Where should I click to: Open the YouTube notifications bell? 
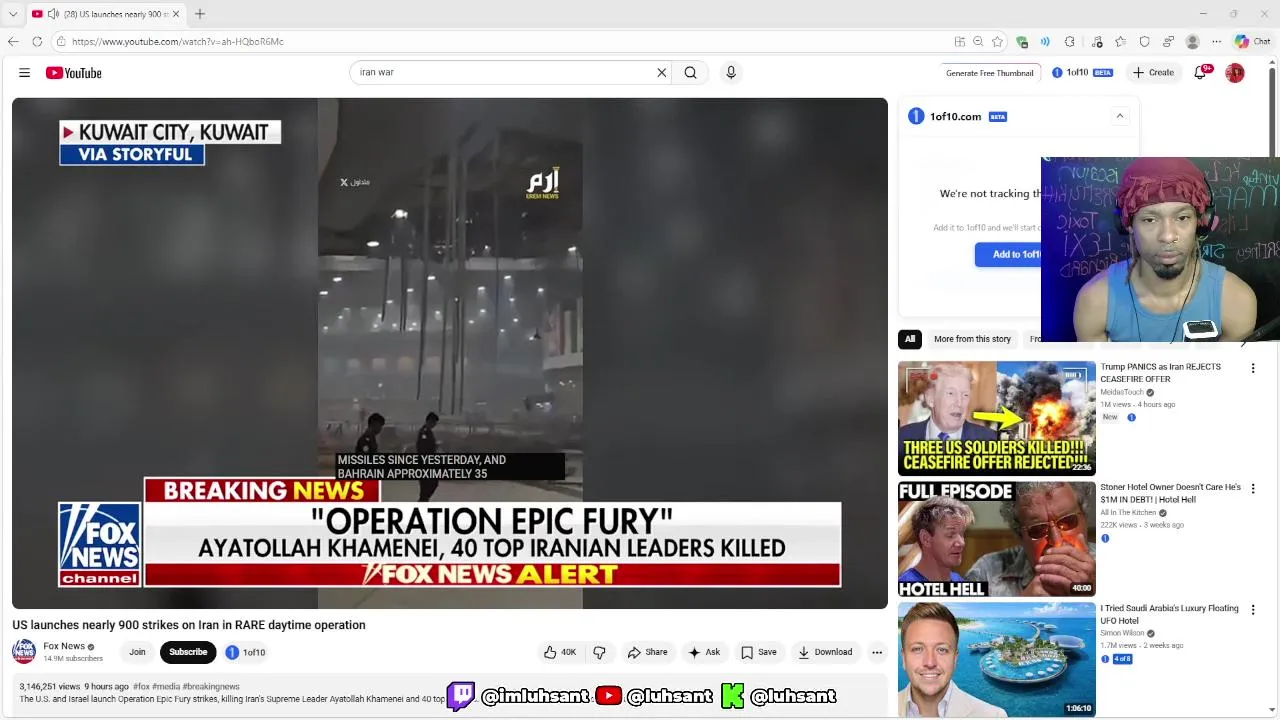pos(1200,73)
